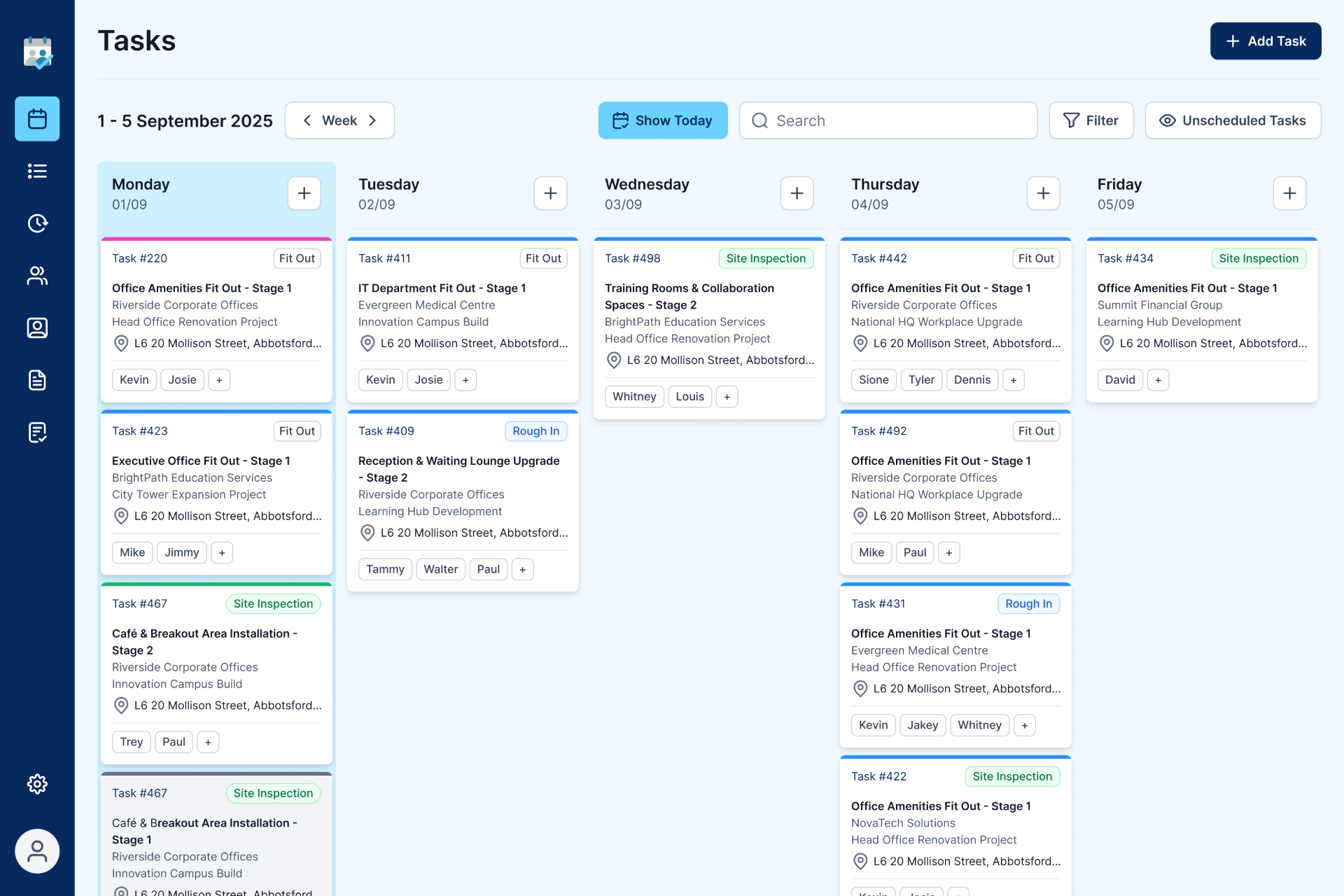Open settings gear in sidebar
Viewport: 1344px width, 896px height.
pyautogui.click(x=37, y=784)
